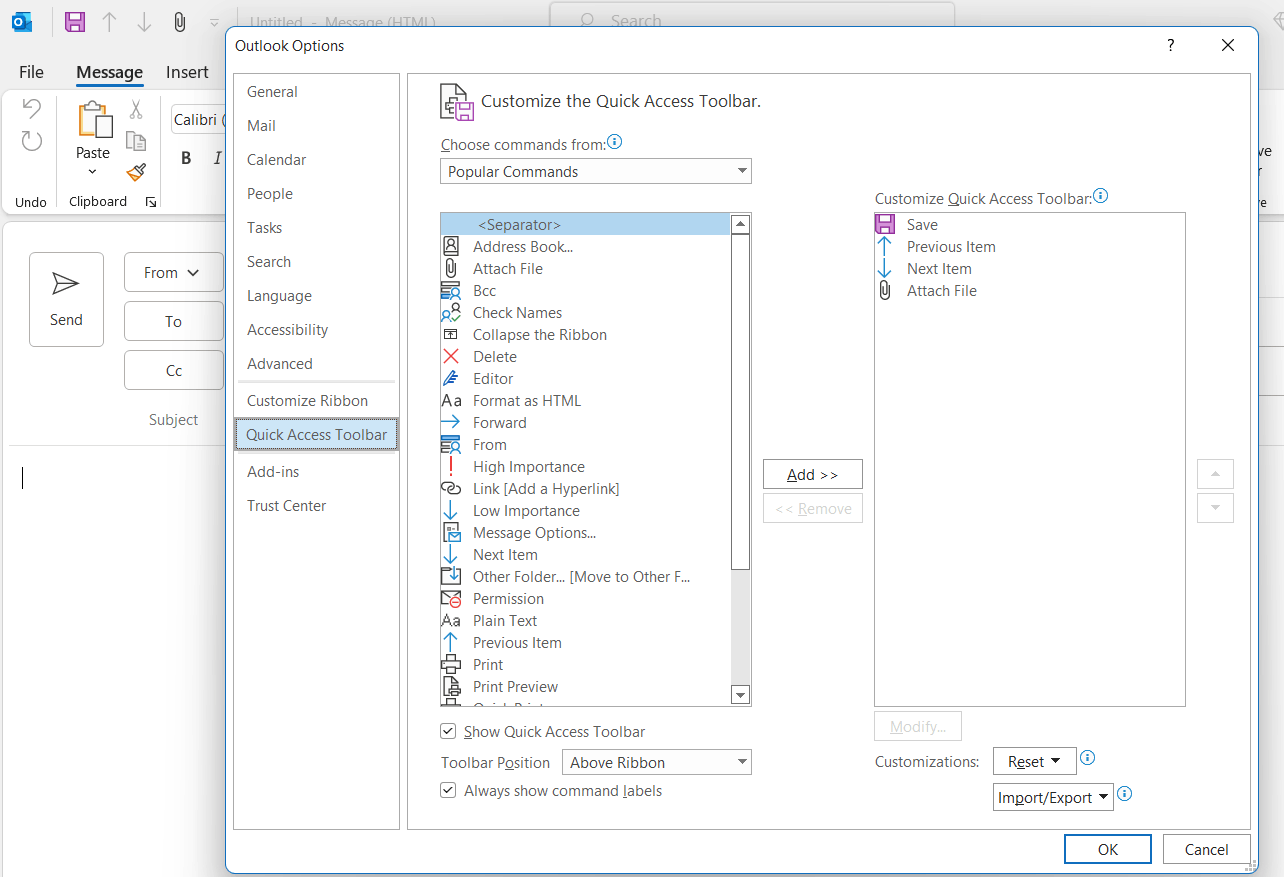The image size is (1284, 877).
Task: Click the To recipient button
Action: [x=173, y=321]
